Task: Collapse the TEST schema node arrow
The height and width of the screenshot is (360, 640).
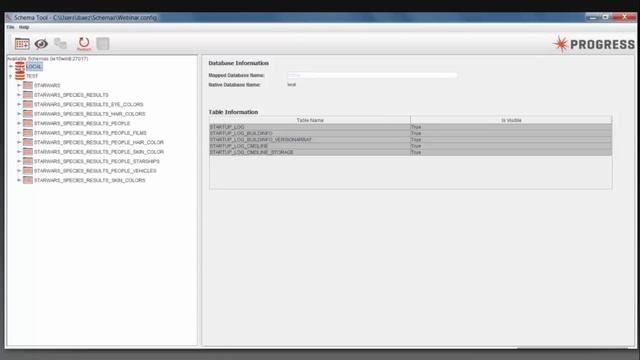Action: [x=11, y=76]
